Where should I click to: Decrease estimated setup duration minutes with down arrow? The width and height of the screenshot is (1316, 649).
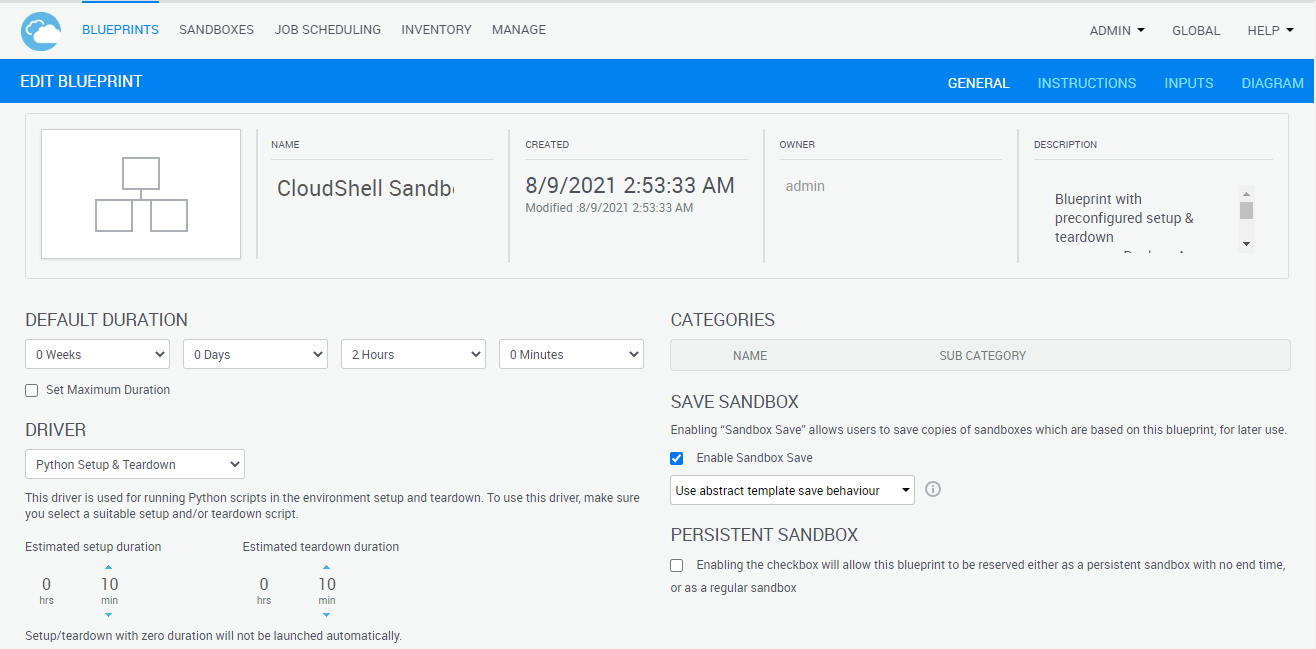click(x=109, y=615)
